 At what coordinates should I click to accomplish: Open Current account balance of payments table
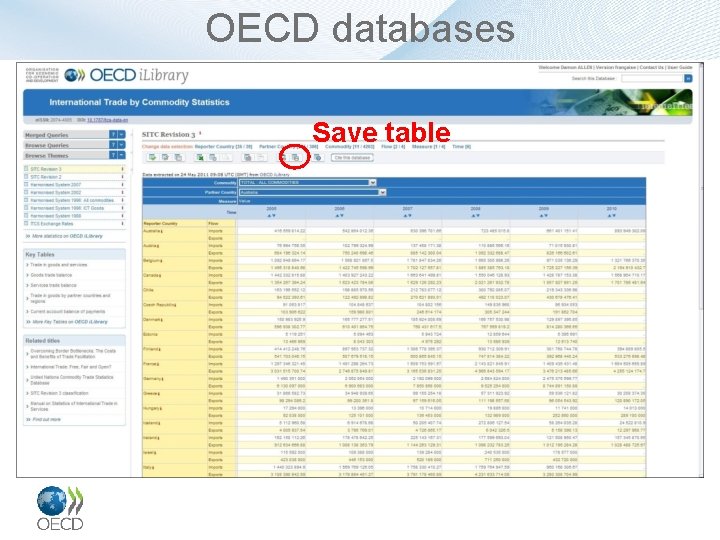(68, 311)
